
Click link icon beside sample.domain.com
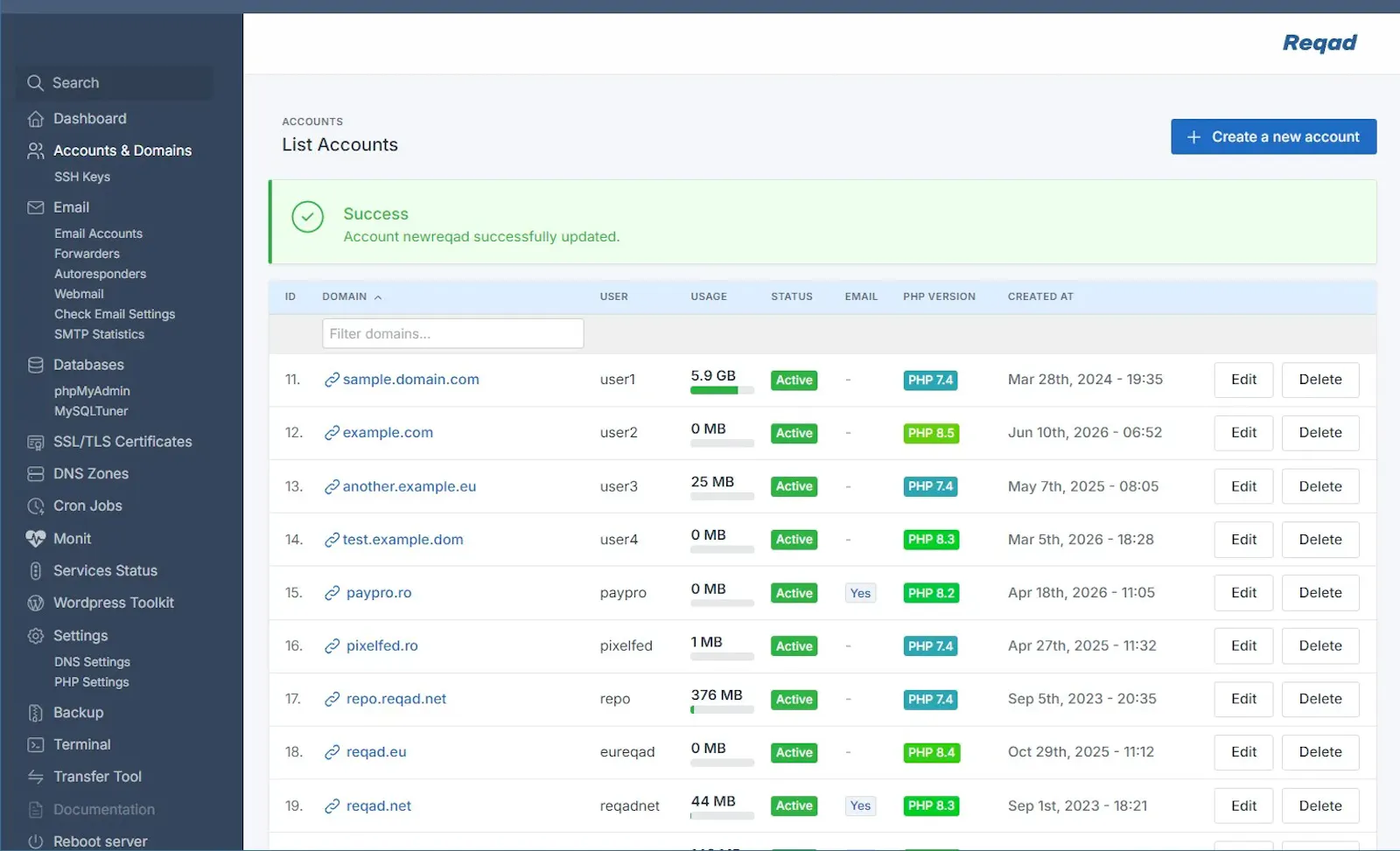[332, 380]
